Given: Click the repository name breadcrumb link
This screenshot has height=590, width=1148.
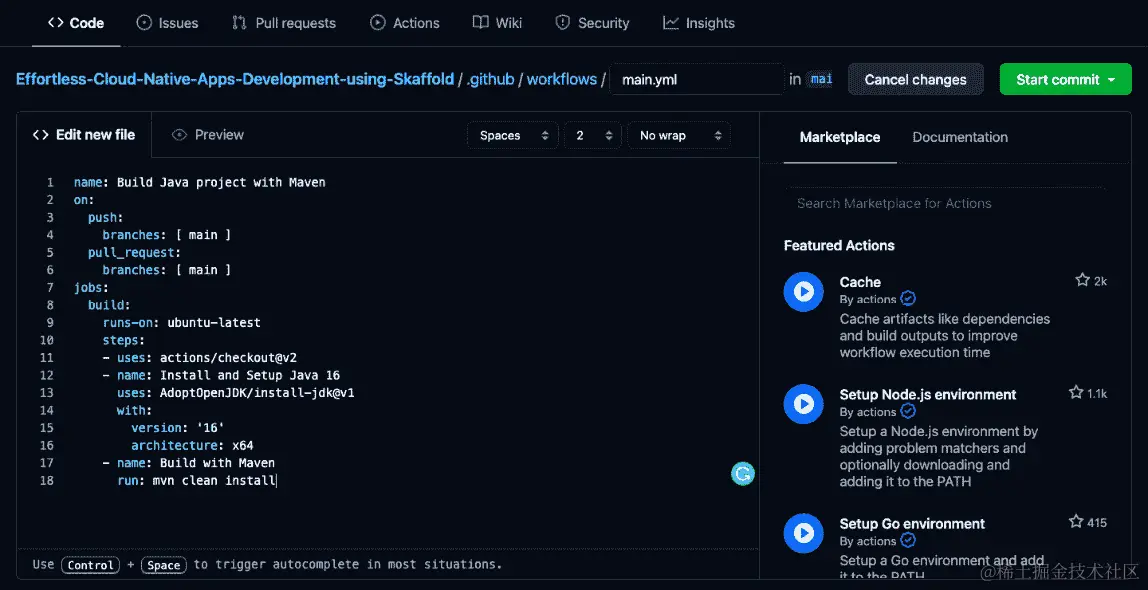Looking at the screenshot, I should [x=235, y=79].
